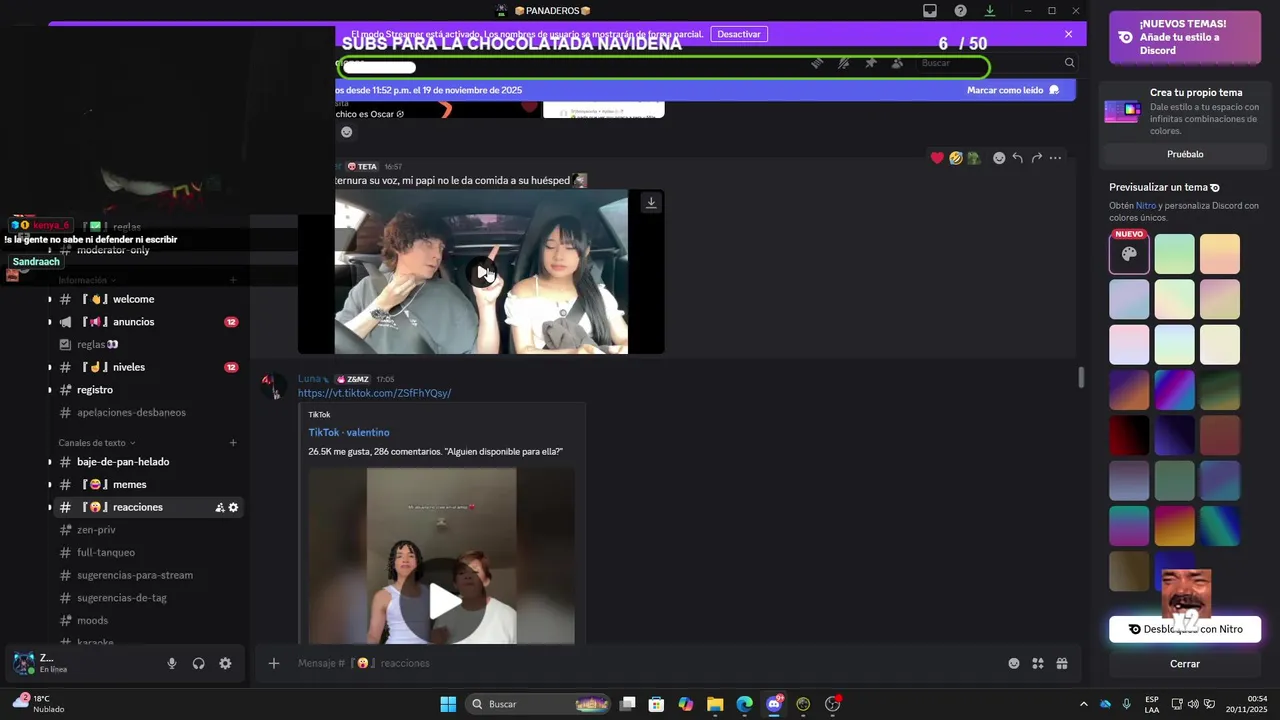Forward TETA's message arrow
Viewport: 1280px width, 720px height.
click(x=1036, y=158)
